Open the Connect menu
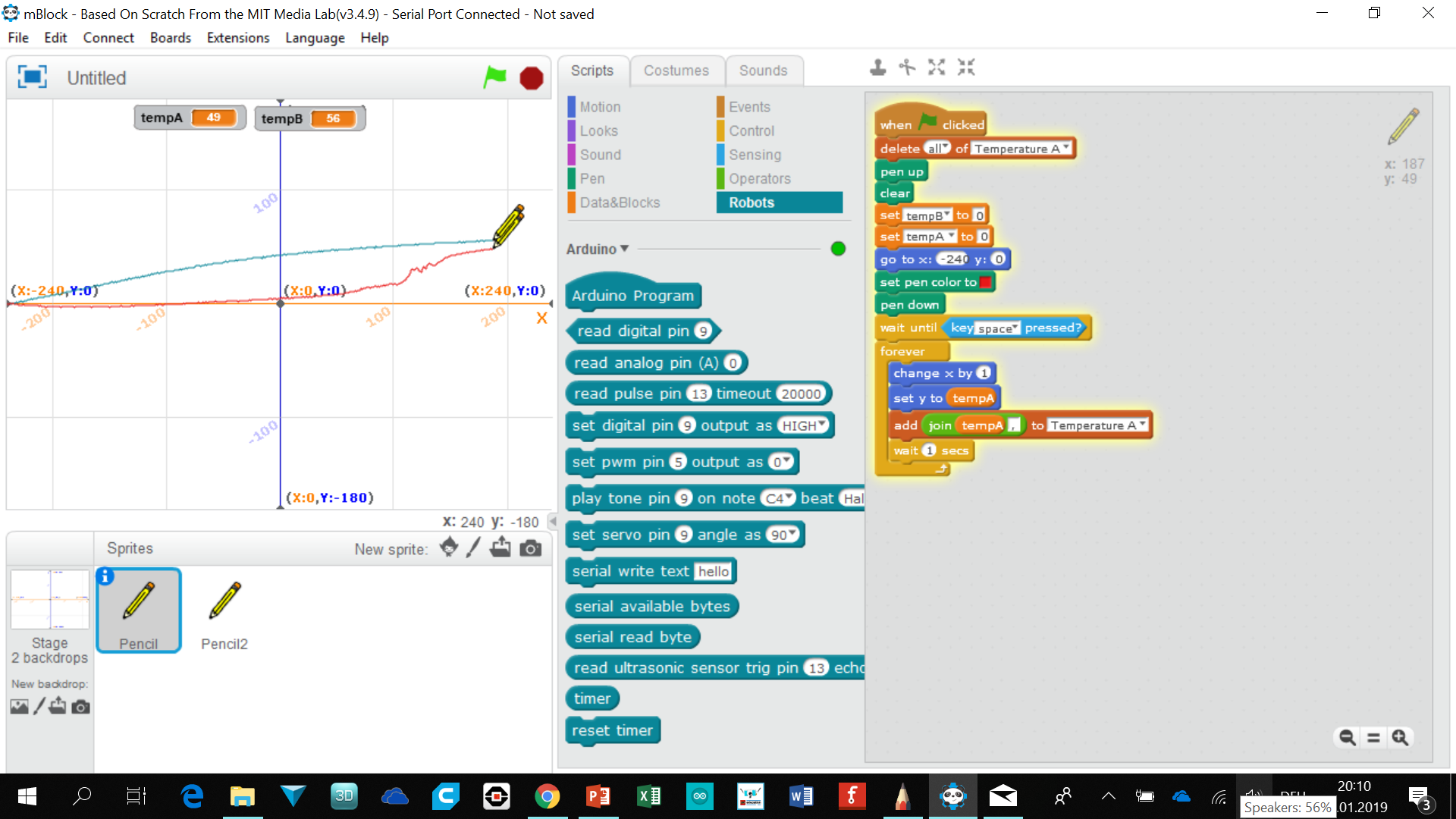The image size is (1456, 819). 108,38
